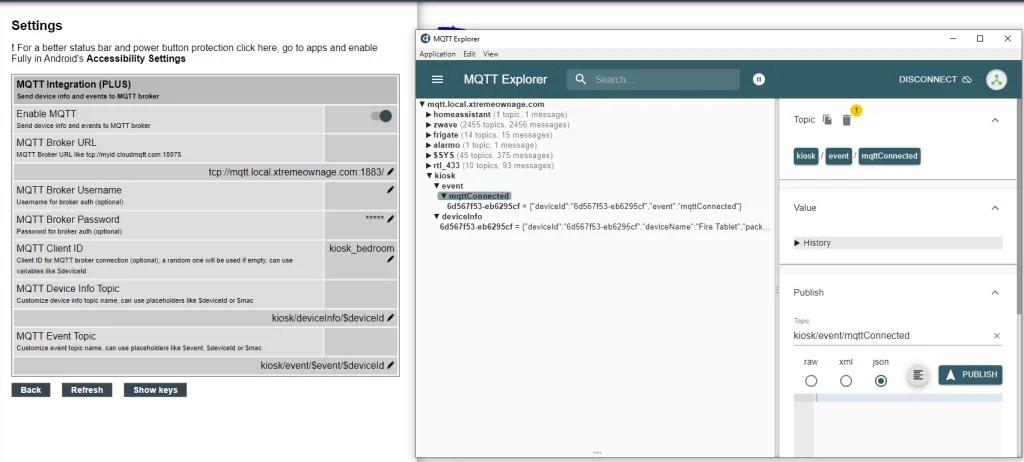1024x462 pixels.
Task: Collapse the event tree node under kiosk
Action: point(437,186)
